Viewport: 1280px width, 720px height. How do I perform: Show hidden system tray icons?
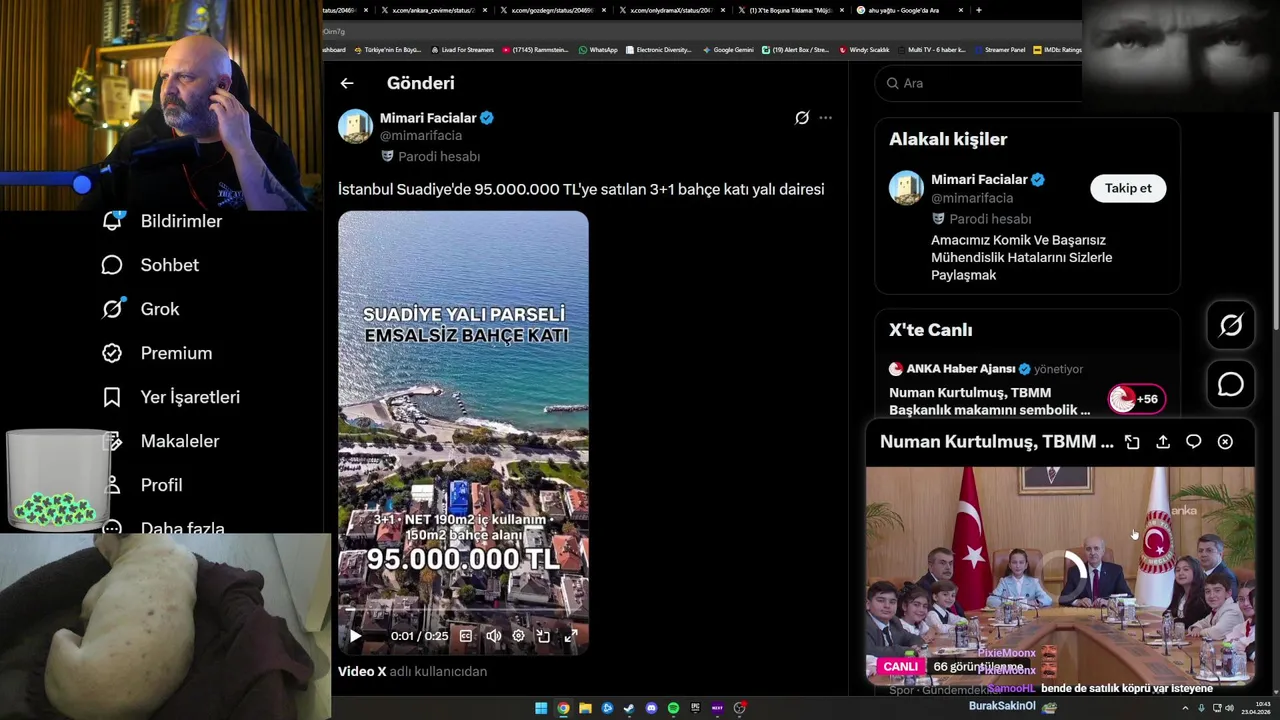point(1186,708)
